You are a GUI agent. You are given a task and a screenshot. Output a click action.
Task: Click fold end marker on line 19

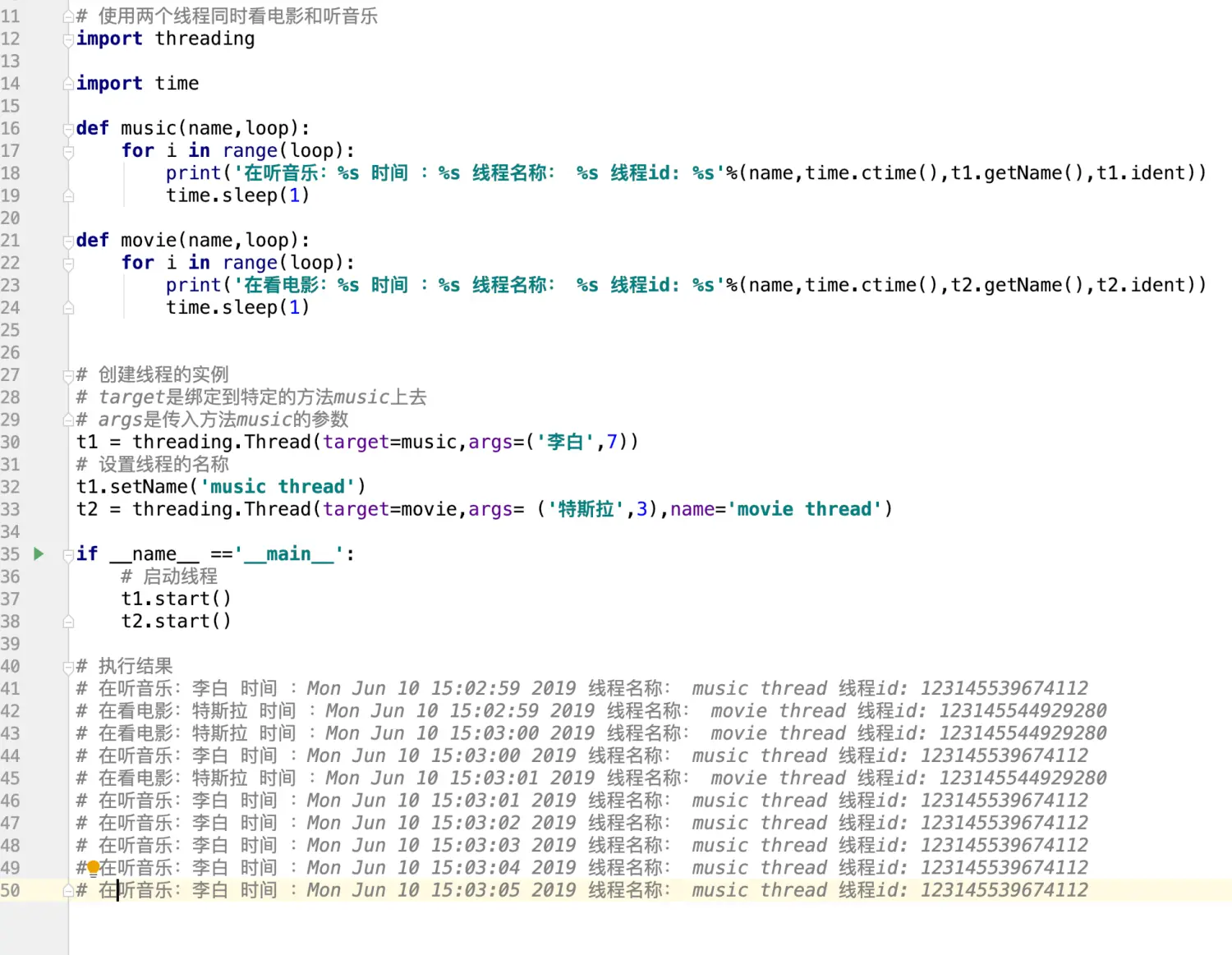pyautogui.click(x=68, y=195)
